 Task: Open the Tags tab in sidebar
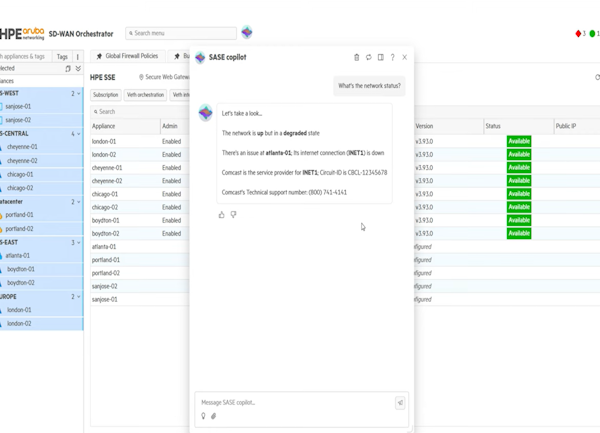(x=62, y=57)
